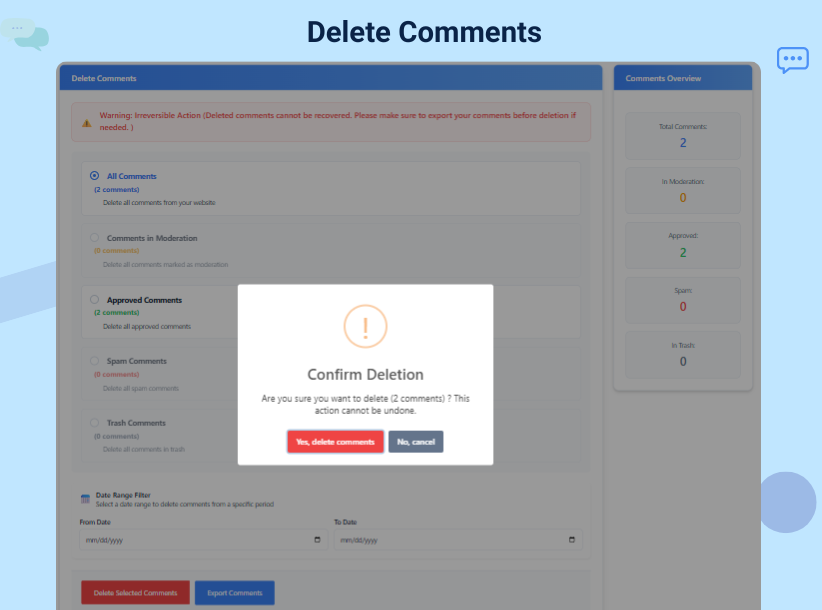This screenshot has height=610, width=822.
Task: Click the Approved count card
Action: point(683,245)
